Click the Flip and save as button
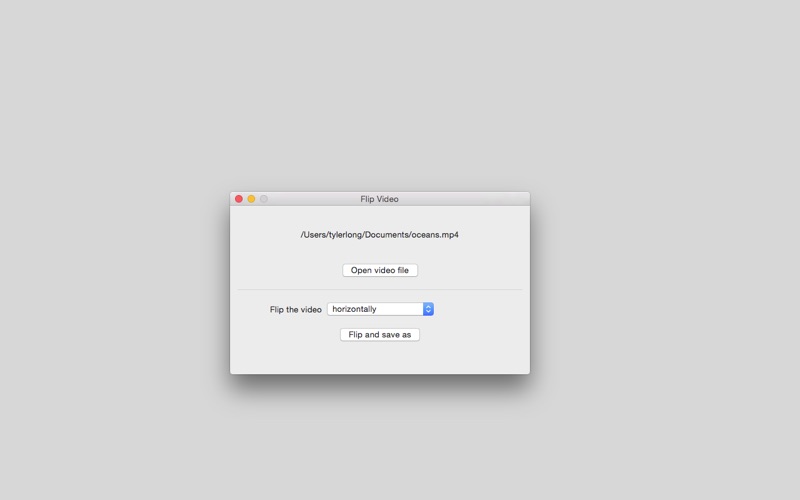The image size is (800, 500). pyautogui.click(x=380, y=335)
